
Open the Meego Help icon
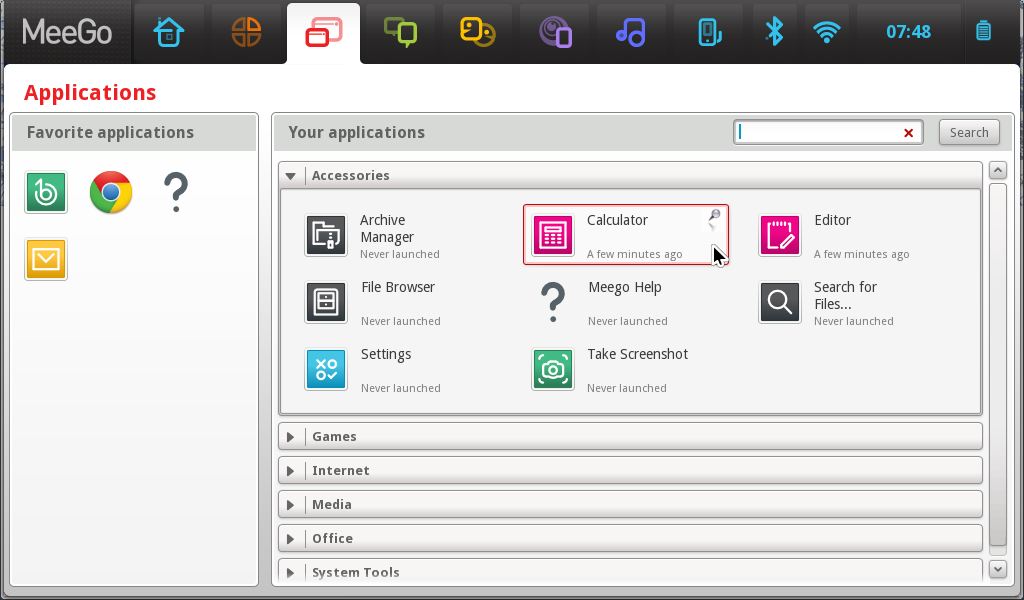tap(552, 302)
